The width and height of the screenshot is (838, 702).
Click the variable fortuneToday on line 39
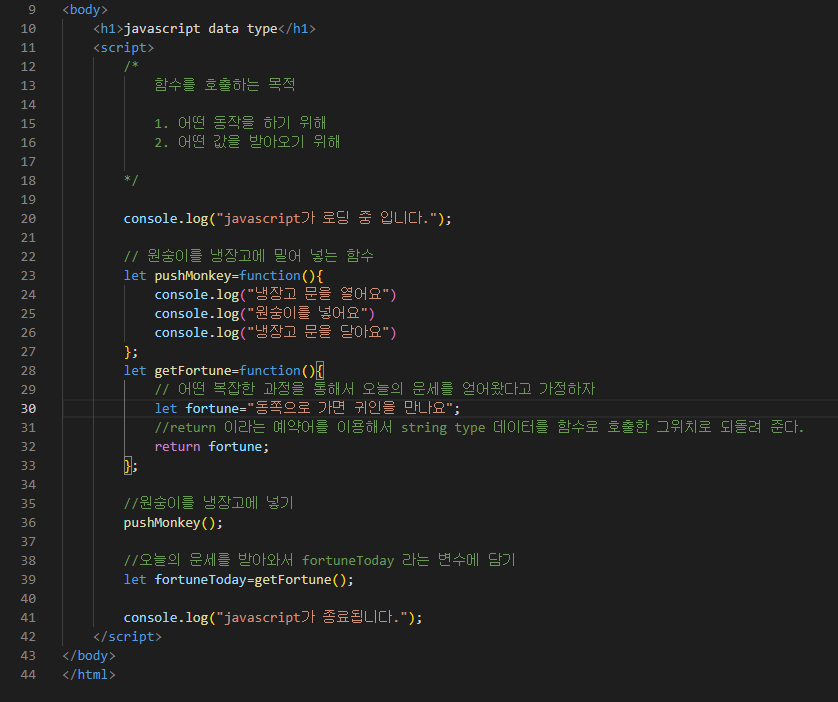(200, 580)
